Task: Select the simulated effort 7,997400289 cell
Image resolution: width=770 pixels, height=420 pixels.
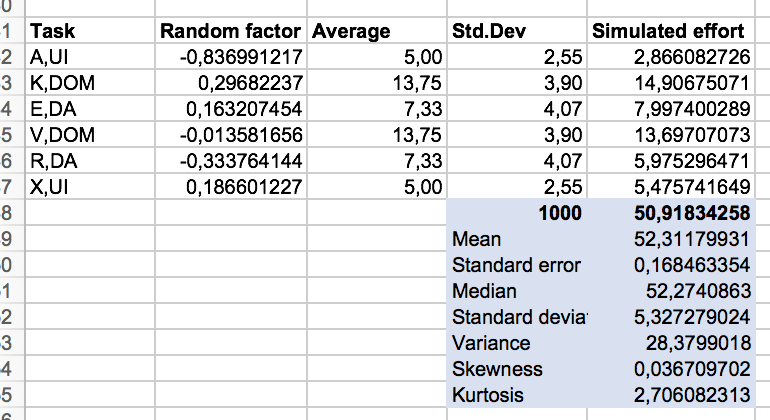Action: (671, 109)
